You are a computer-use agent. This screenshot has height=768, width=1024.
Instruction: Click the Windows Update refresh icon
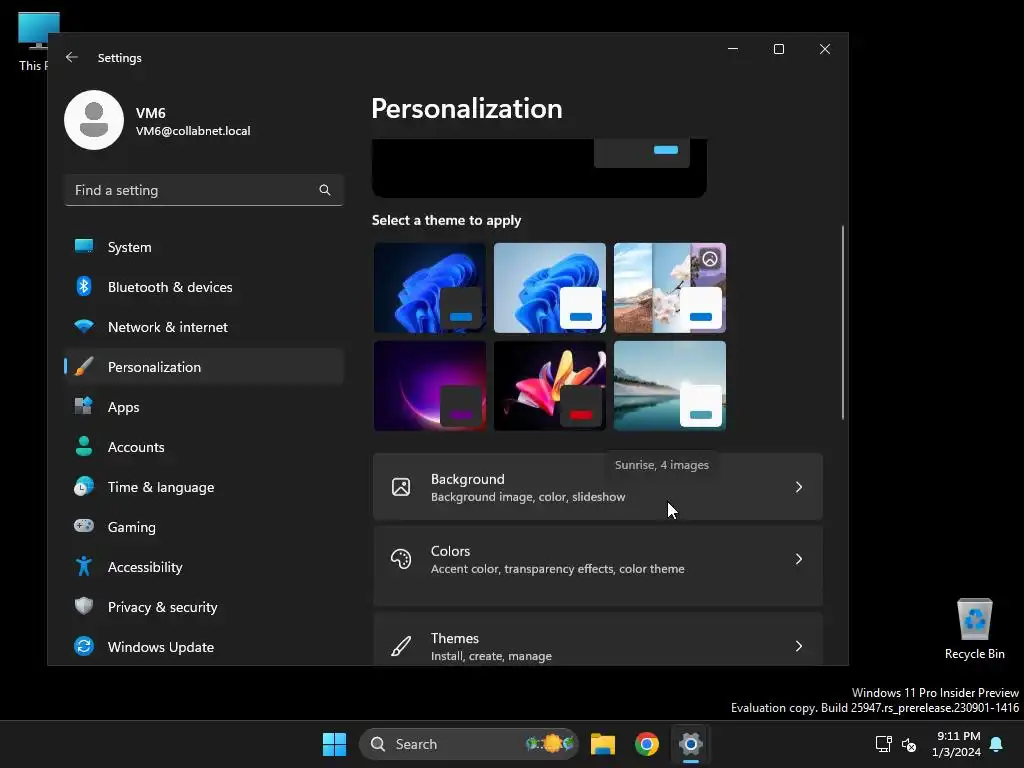tap(84, 647)
